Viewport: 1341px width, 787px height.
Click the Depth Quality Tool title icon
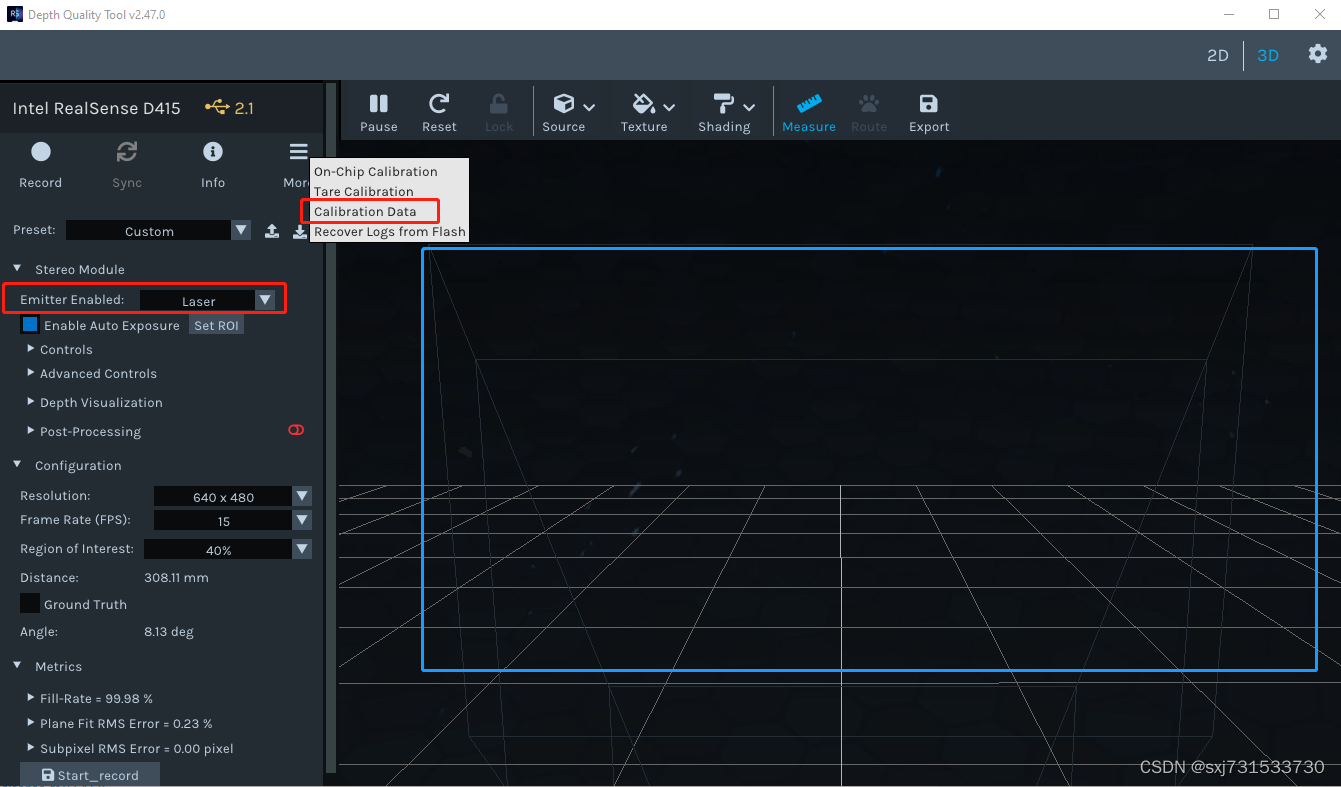[x=15, y=14]
